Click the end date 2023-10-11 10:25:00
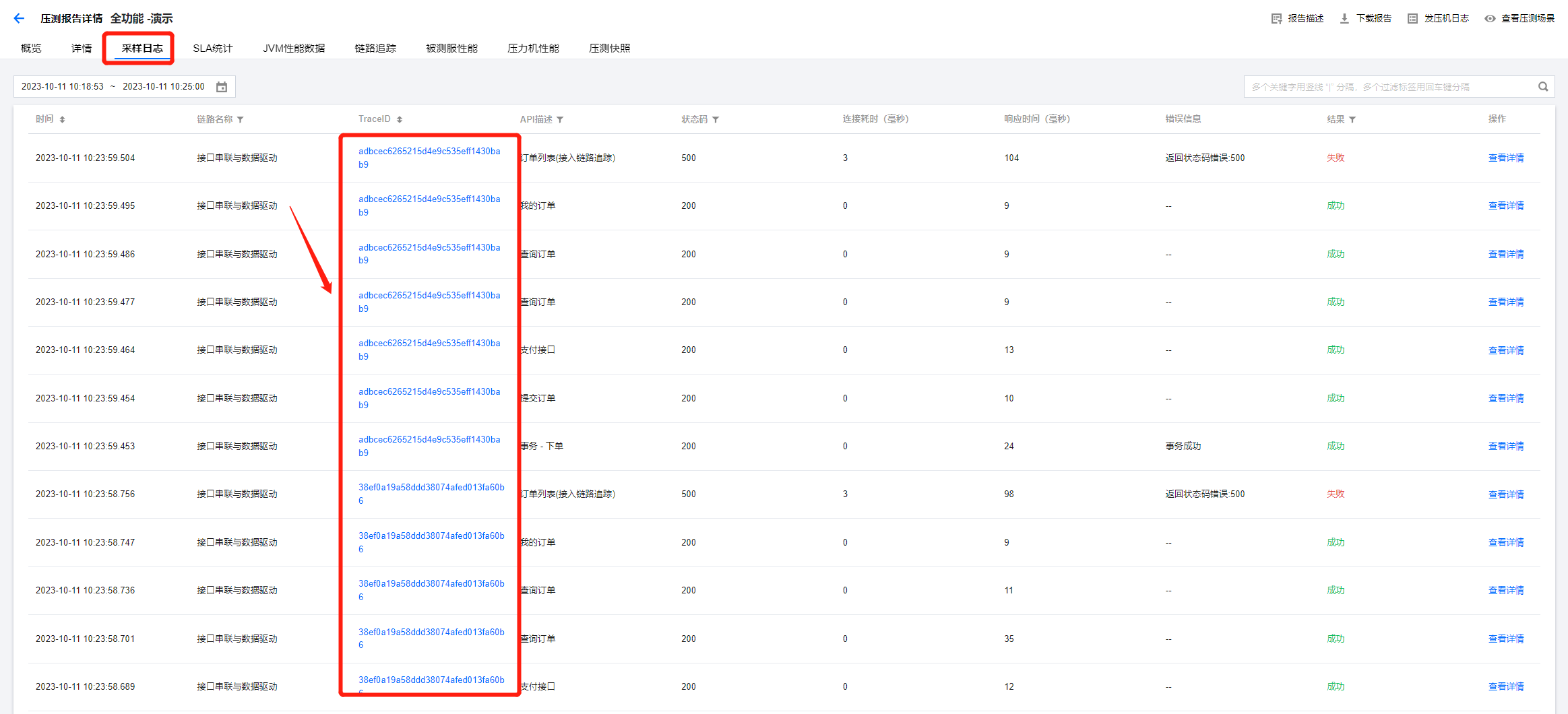This screenshot has height=714, width=1568. point(164,87)
